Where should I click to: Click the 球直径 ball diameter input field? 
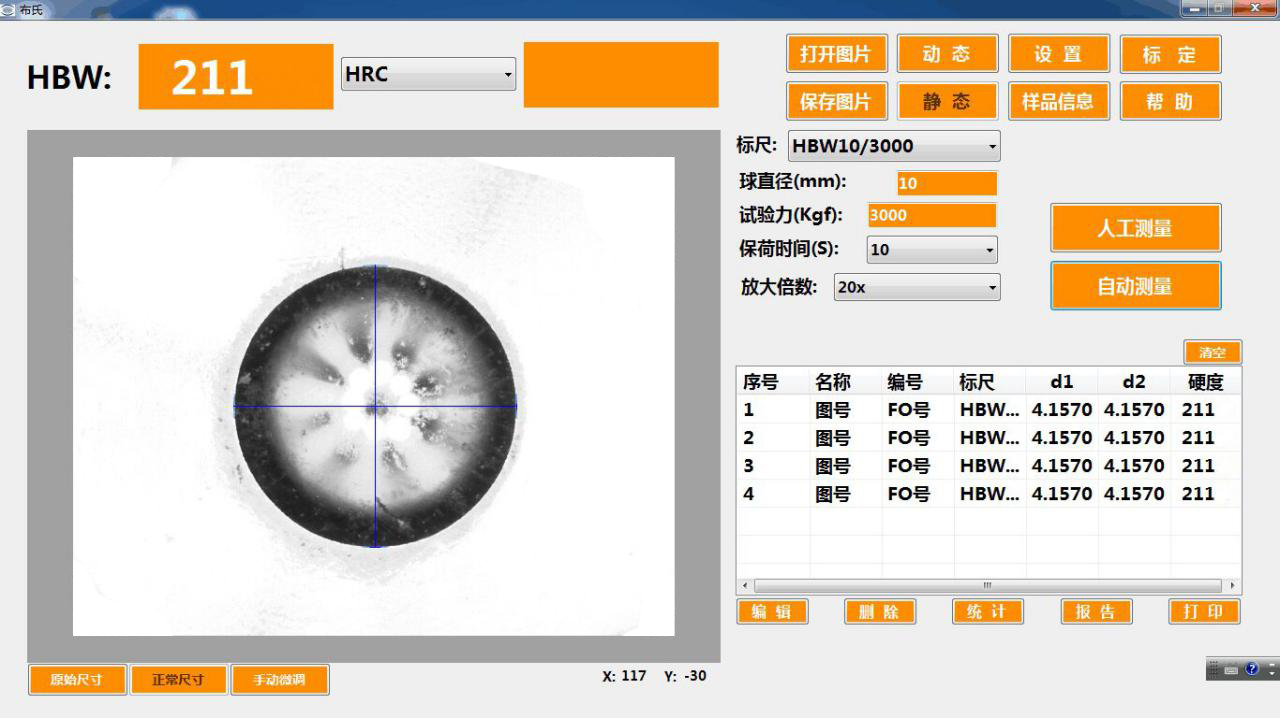[x=946, y=184]
